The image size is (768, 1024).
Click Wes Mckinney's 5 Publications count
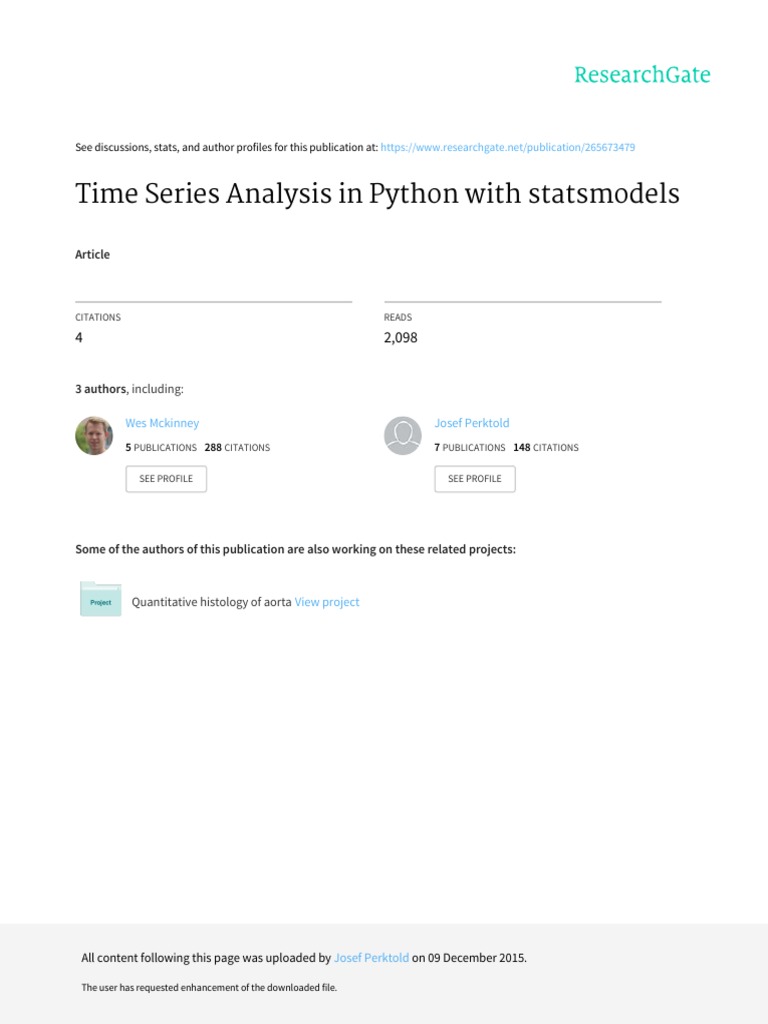coord(161,448)
